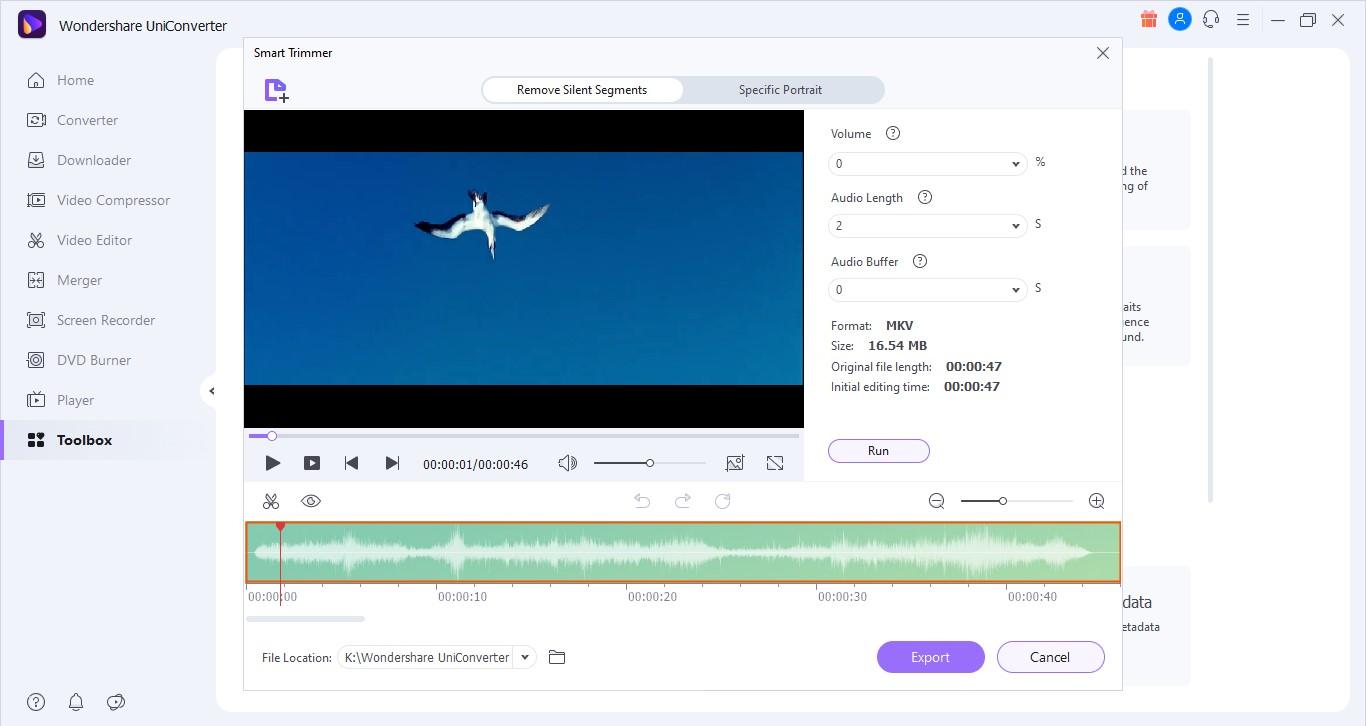Click the add file icon in Smart Trimmer
The width and height of the screenshot is (1366, 726).
coord(276,91)
